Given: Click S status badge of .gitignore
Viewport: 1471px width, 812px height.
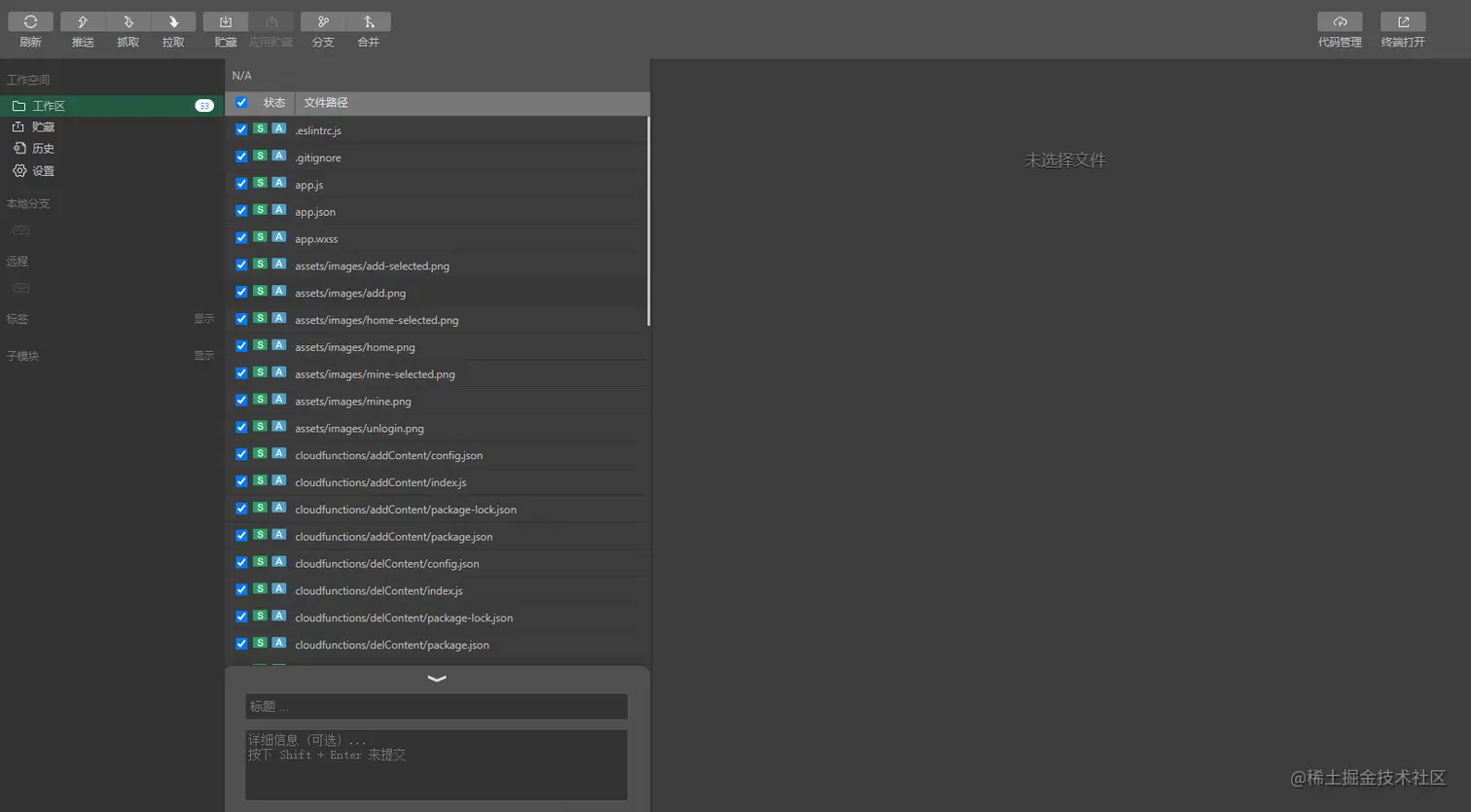Looking at the screenshot, I should coord(260,156).
